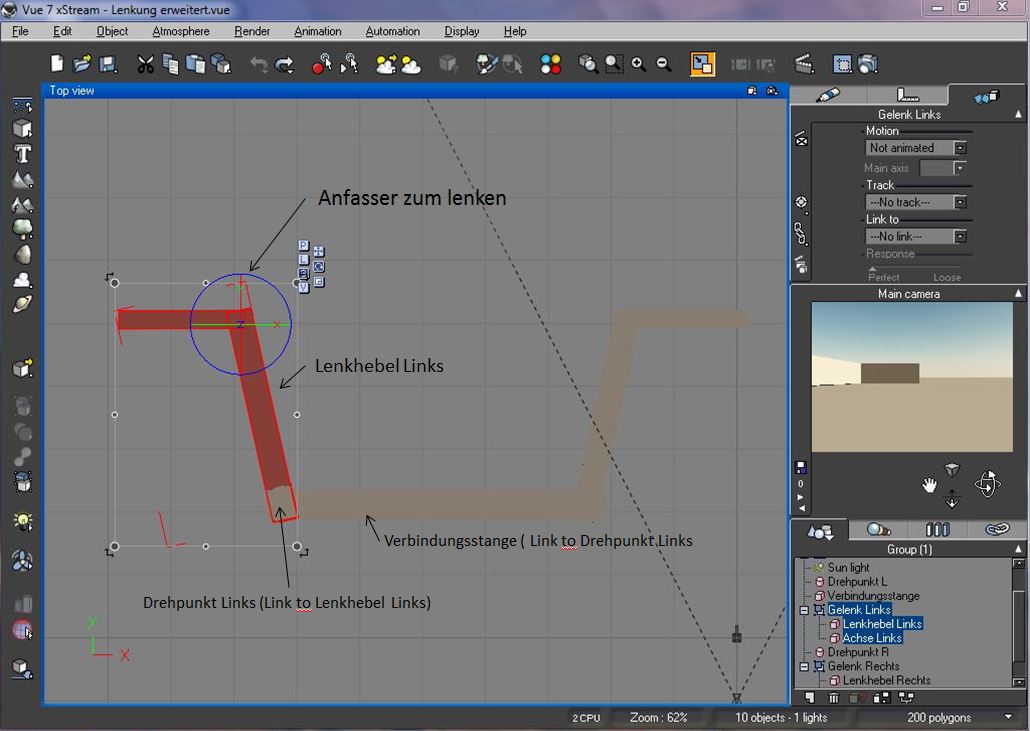Viewport: 1030px width, 731px height.
Task: Click the pan hand camera control
Action: (x=930, y=486)
